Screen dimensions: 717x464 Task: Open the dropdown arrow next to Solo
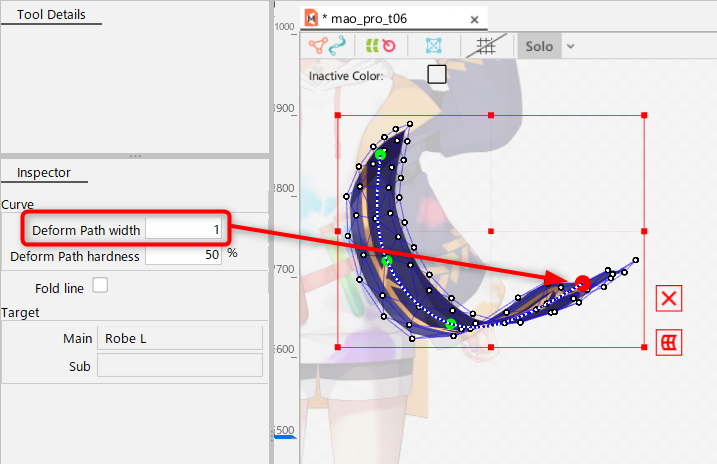pos(570,46)
